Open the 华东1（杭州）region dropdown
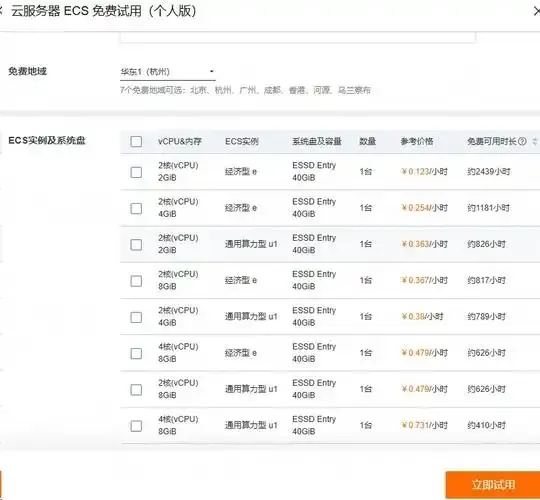 pos(168,72)
